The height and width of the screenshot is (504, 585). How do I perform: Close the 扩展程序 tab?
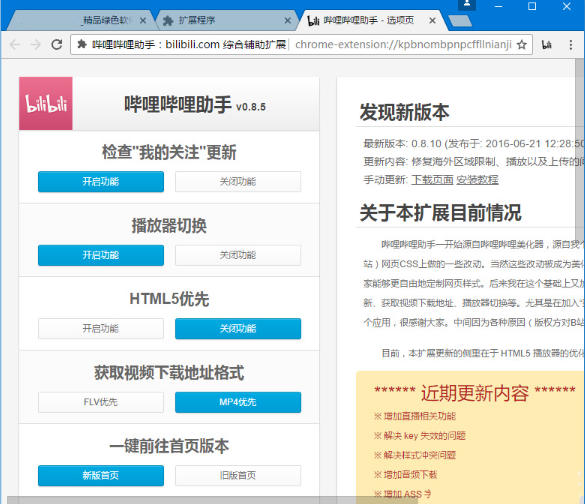(288, 21)
